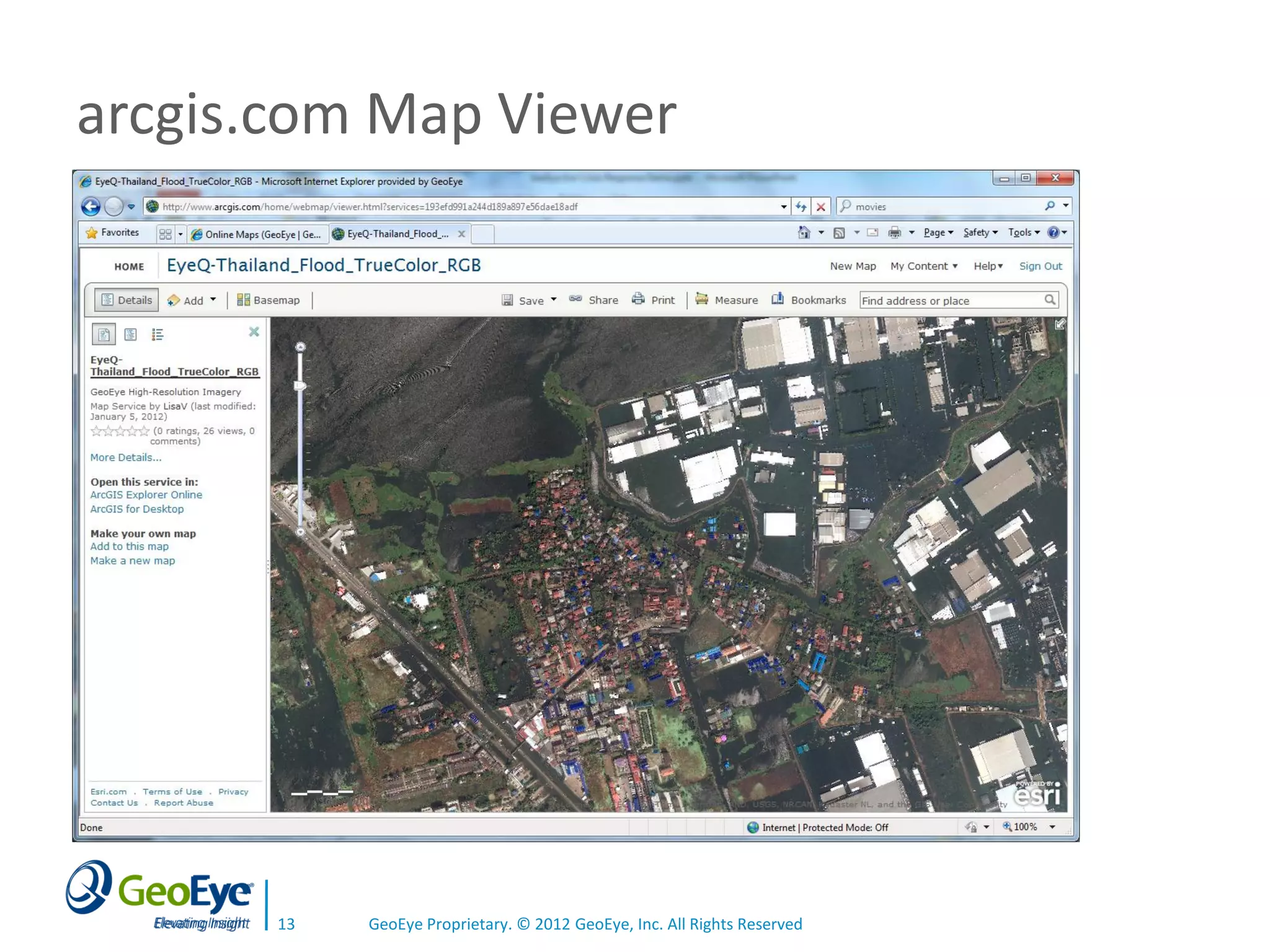Expand the arcgis Help menu
Image resolution: width=1270 pixels, height=952 pixels.
[988, 266]
